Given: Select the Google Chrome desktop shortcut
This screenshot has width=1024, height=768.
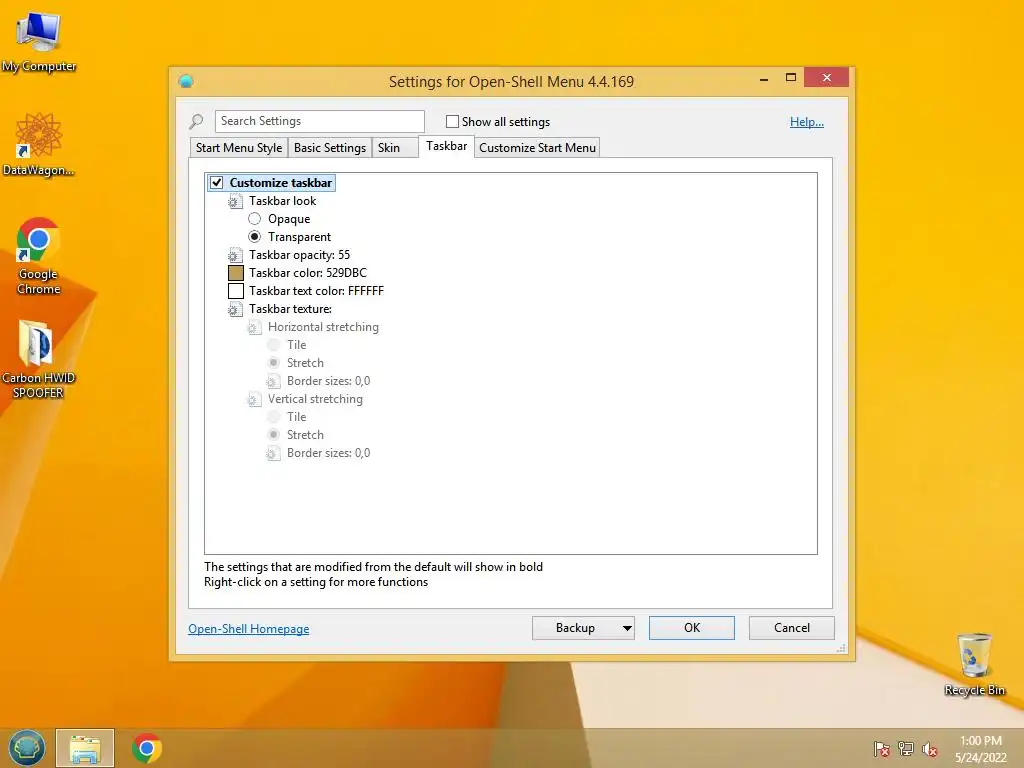Looking at the screenshot, I should click(x=38, y=255).
